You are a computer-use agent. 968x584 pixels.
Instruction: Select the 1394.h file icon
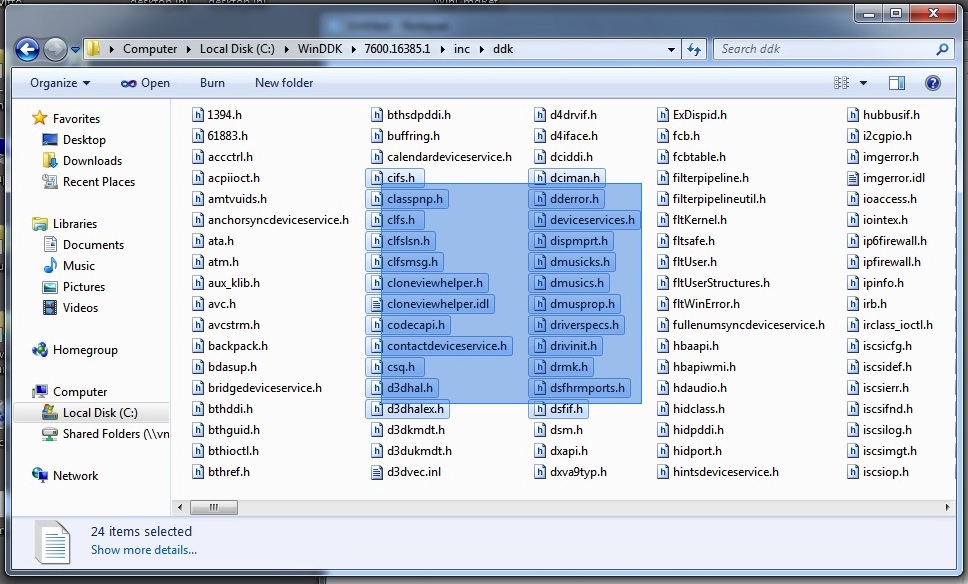(198, 115)
